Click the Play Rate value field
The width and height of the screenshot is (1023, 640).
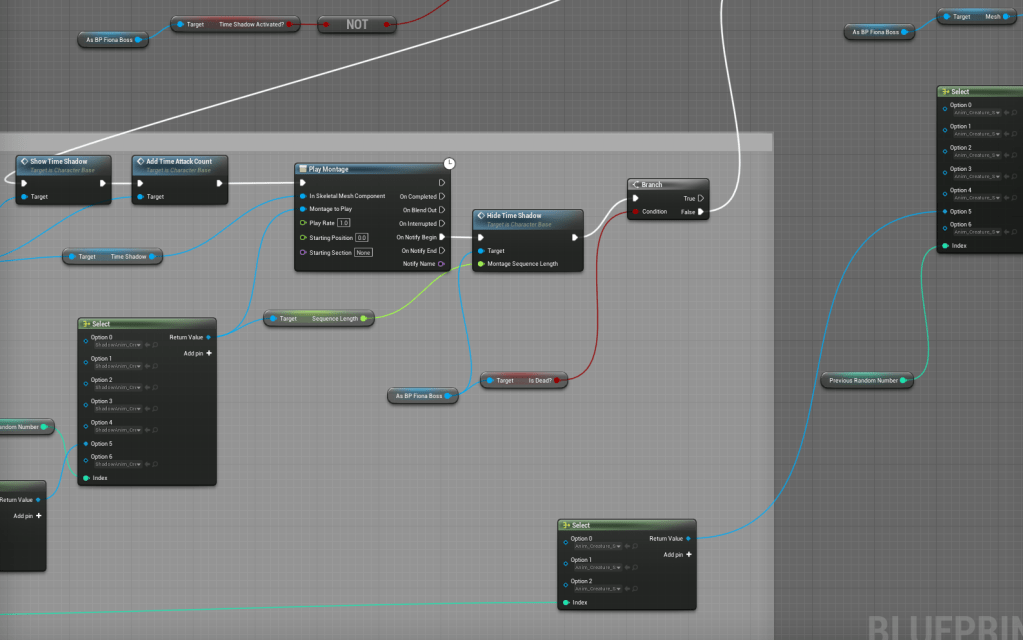point(343,223)
